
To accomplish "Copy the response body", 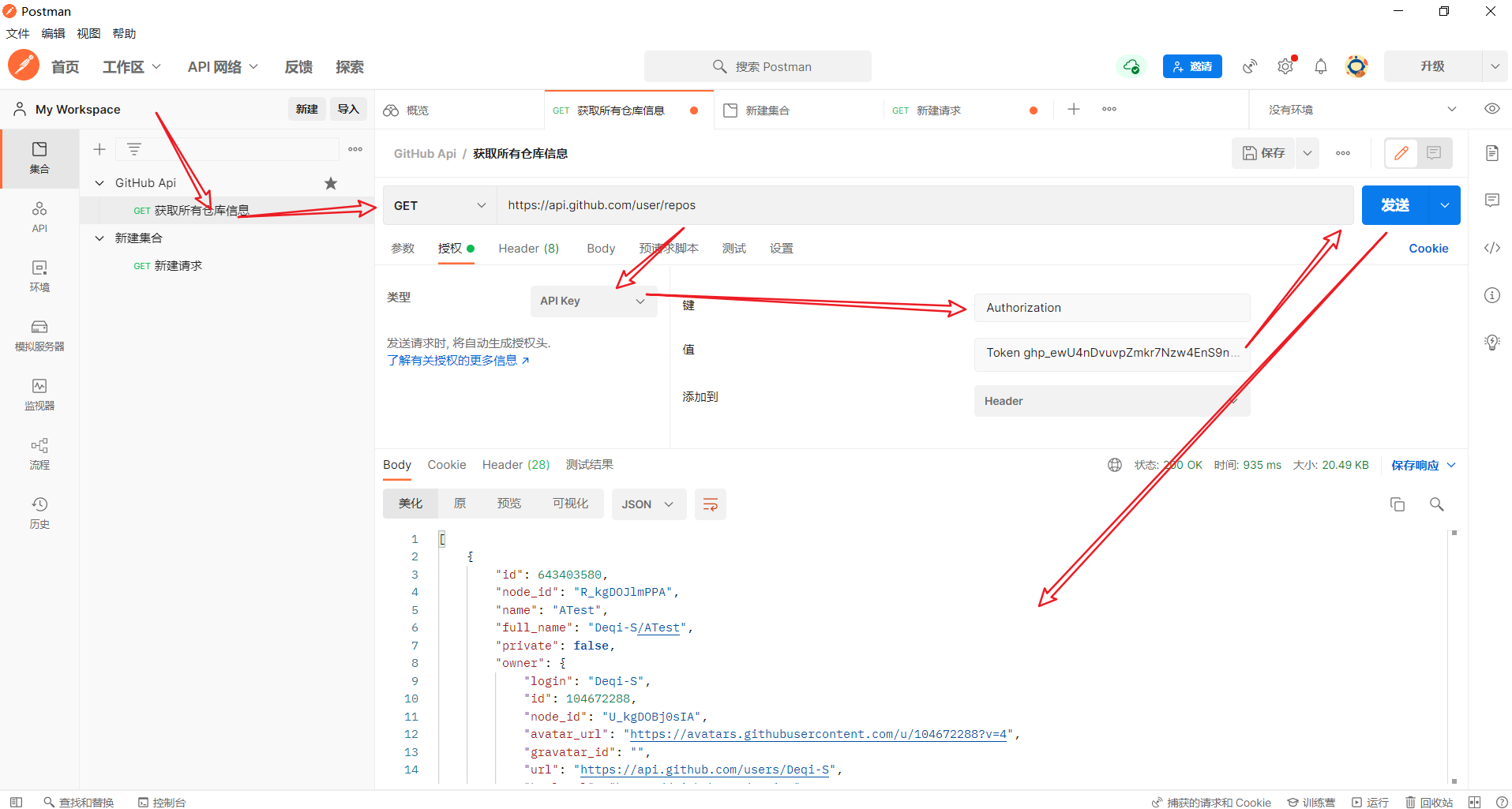I will pyautogui.click(x=1397, y=504).
